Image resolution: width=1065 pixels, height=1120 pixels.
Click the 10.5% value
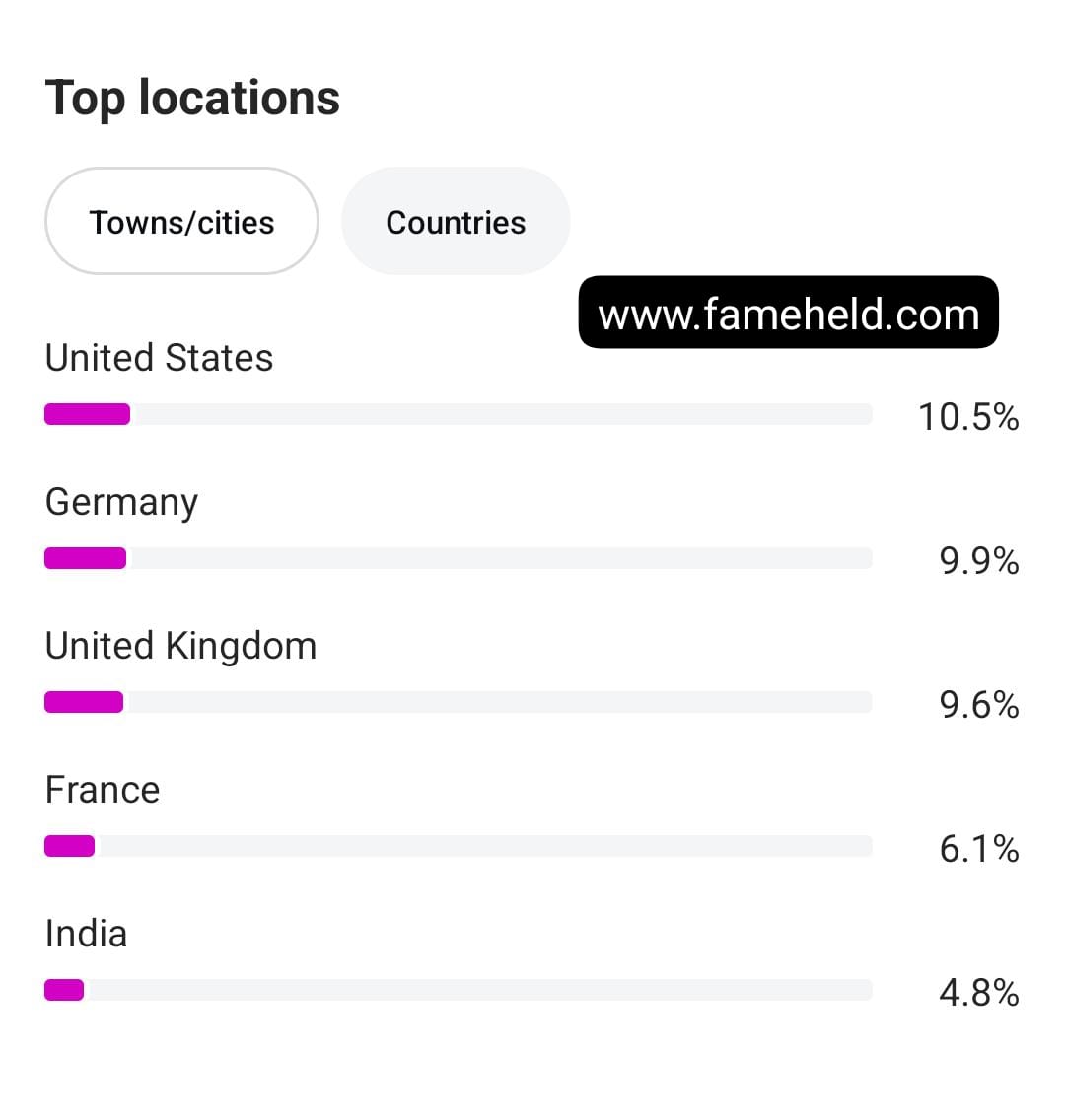(967, 417)
